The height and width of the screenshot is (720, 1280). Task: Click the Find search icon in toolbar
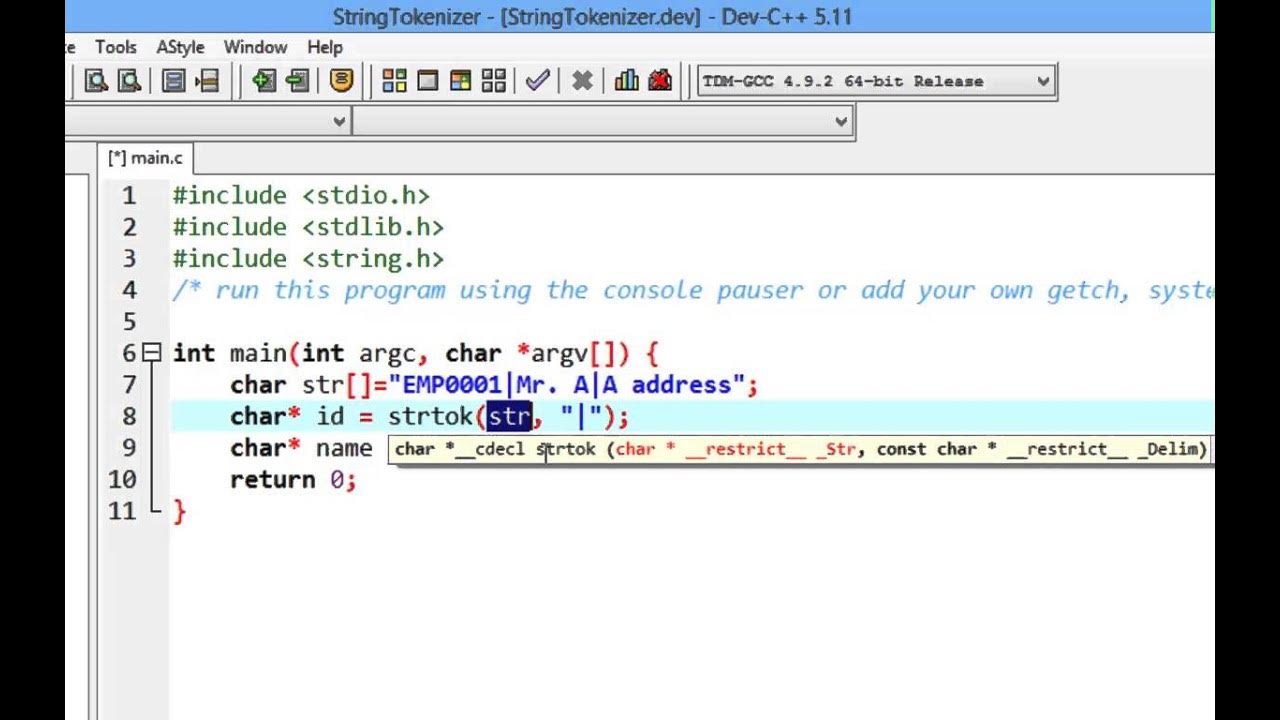96,81
